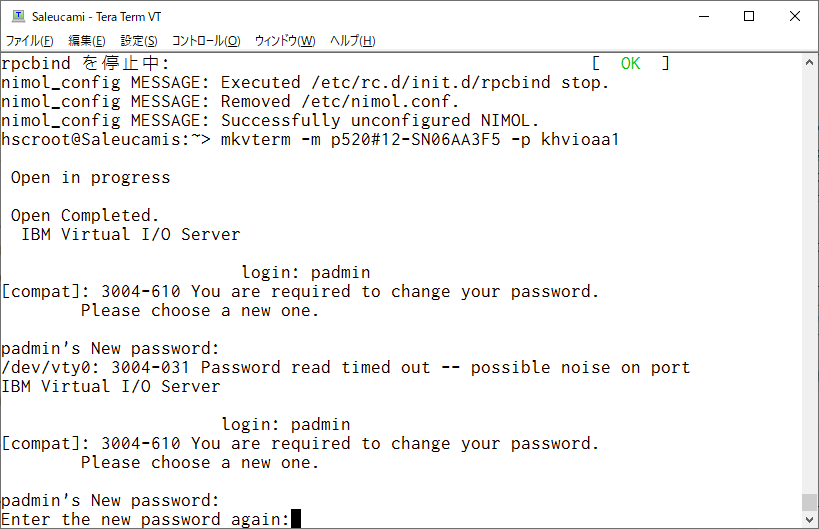
Task: Click the Tera Term title bar icon
Action: pyautogui.click(x=18, y=16)
